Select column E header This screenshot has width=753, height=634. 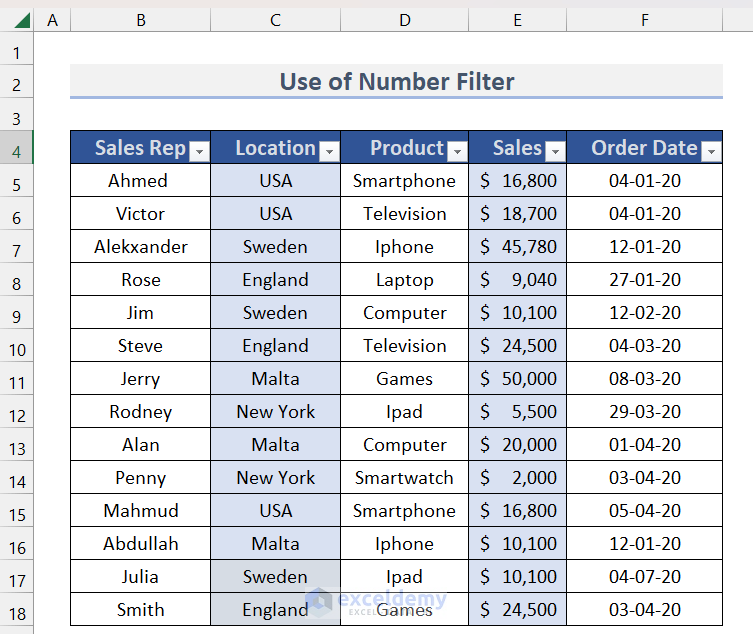click(x=517, y=20)
